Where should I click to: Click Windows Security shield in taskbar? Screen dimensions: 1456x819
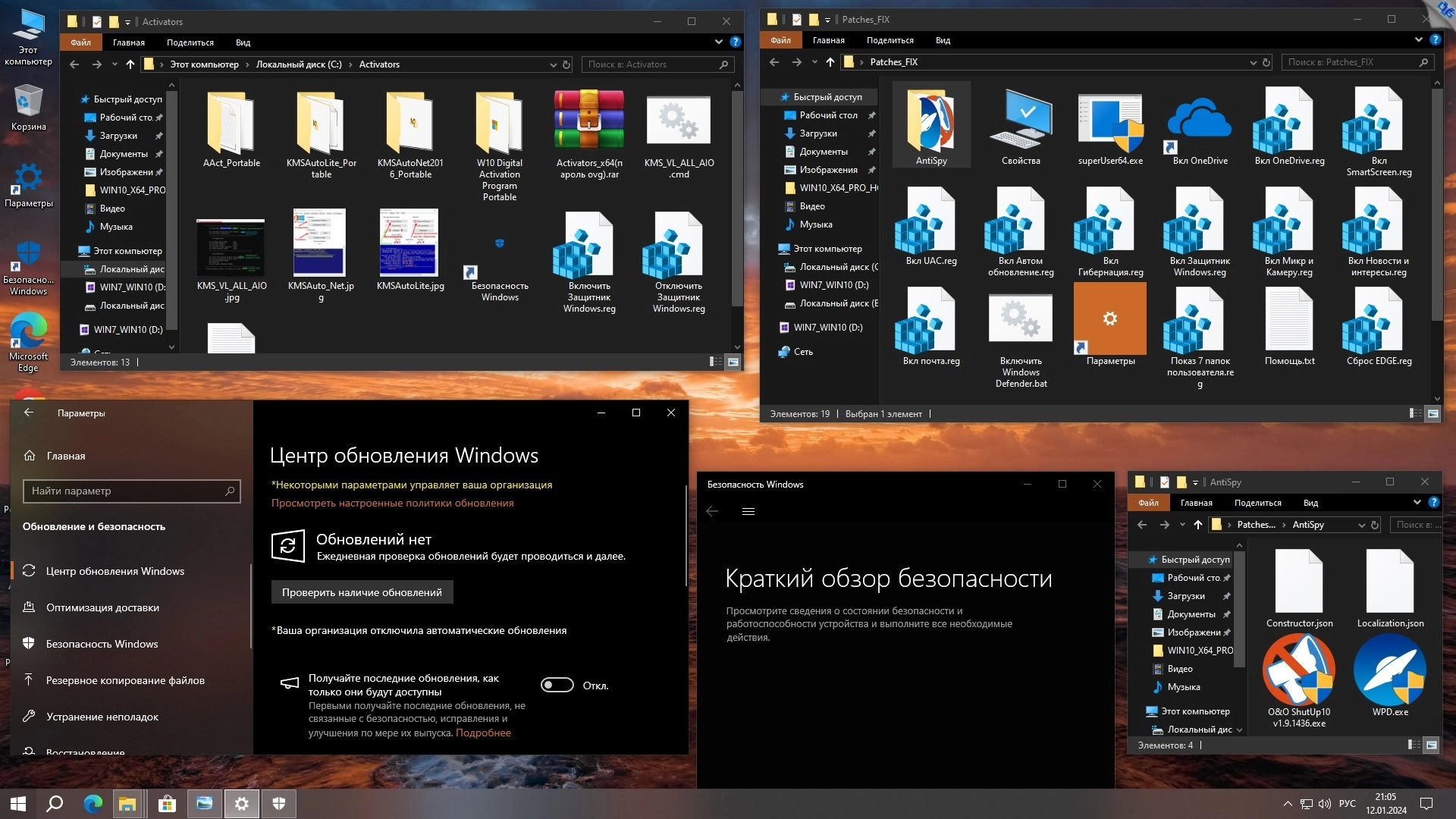pos(279,804)
